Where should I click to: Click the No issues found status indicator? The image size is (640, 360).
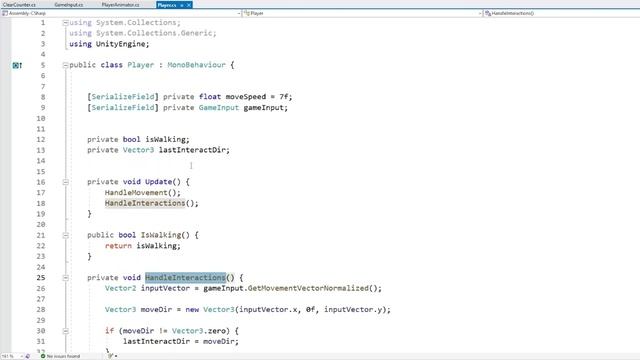(60, 356)
